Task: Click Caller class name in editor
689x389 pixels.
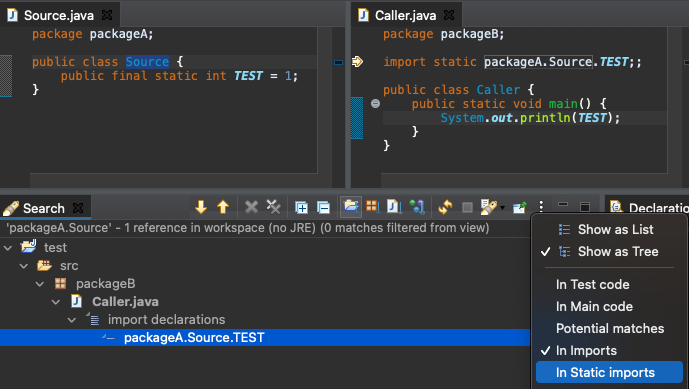Action: 498,90
